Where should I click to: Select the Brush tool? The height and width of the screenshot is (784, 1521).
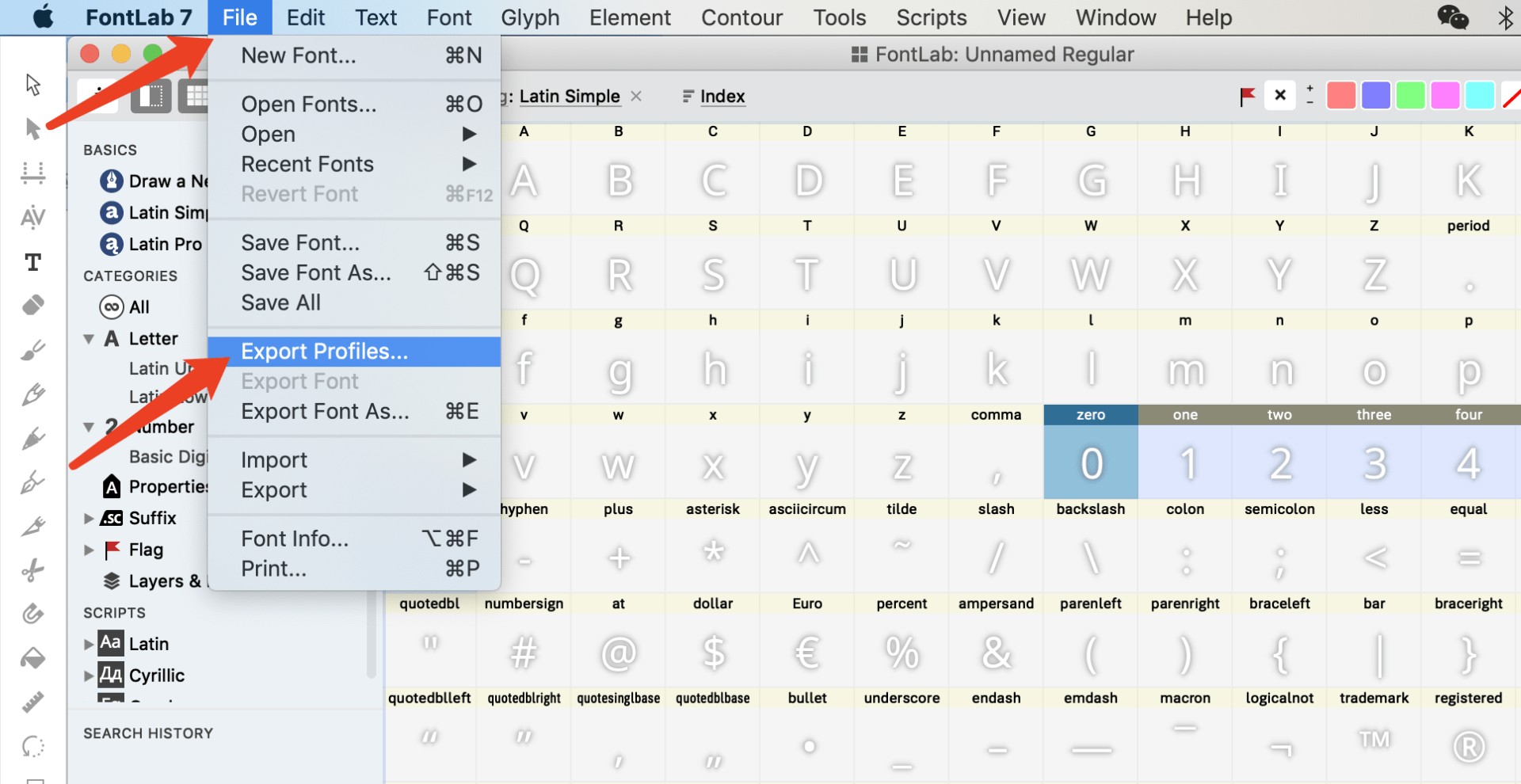pos(32,350)
